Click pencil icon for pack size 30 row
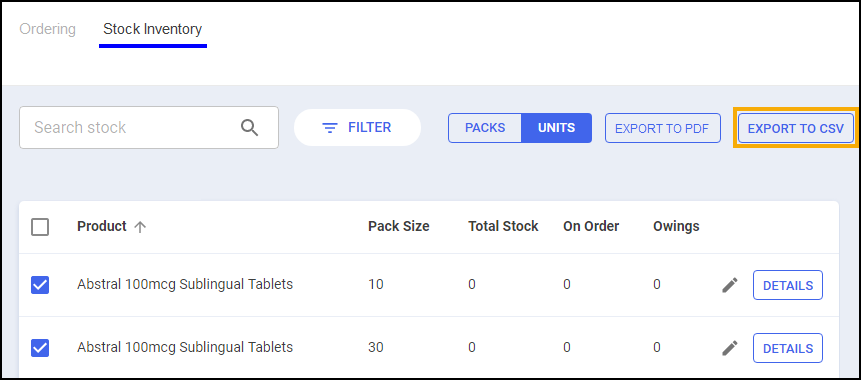The width and height of the screenshot is (861, 380). click(730, 348)
